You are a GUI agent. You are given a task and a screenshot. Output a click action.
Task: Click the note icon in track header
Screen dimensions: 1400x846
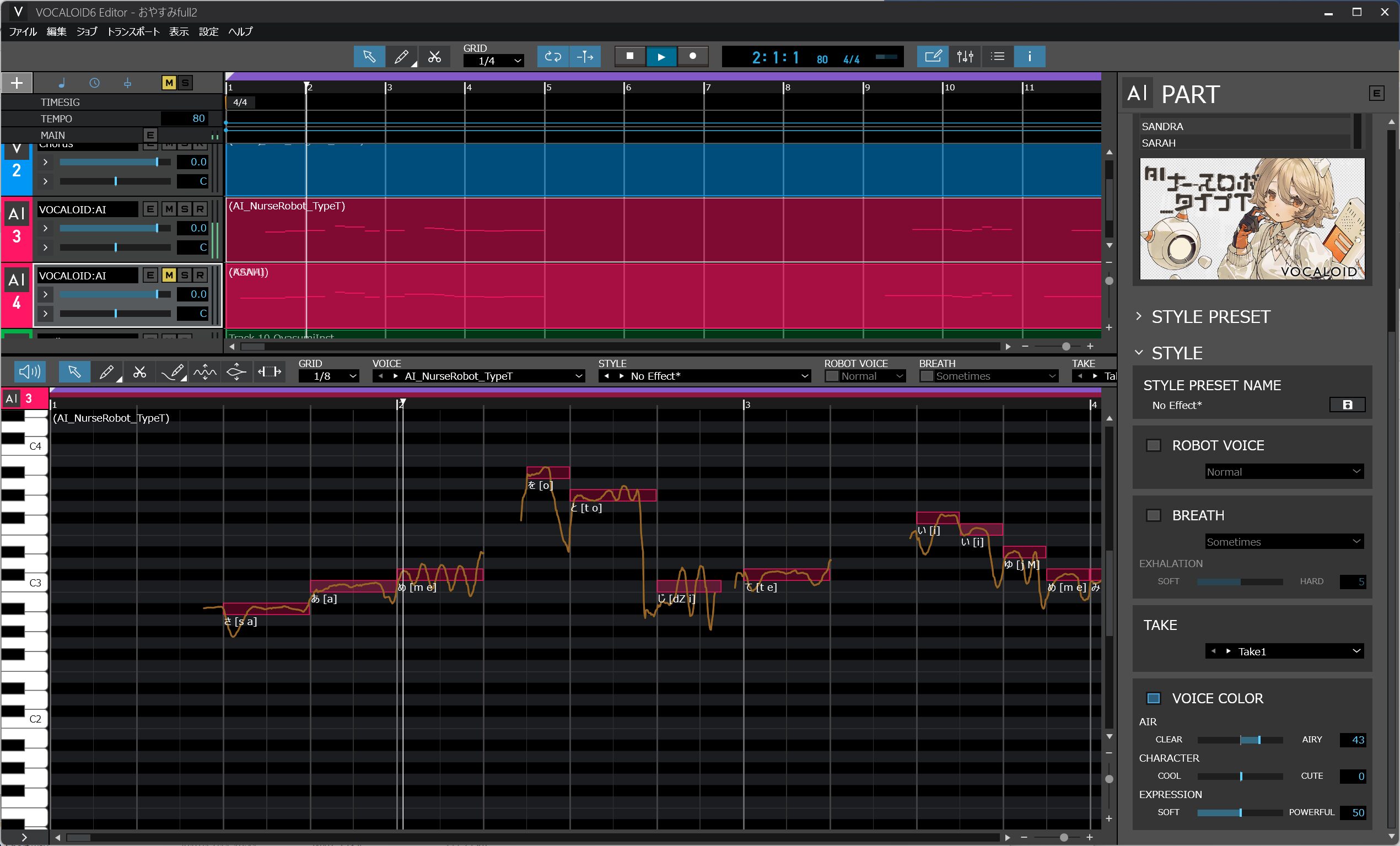click(x=61, y=83)
